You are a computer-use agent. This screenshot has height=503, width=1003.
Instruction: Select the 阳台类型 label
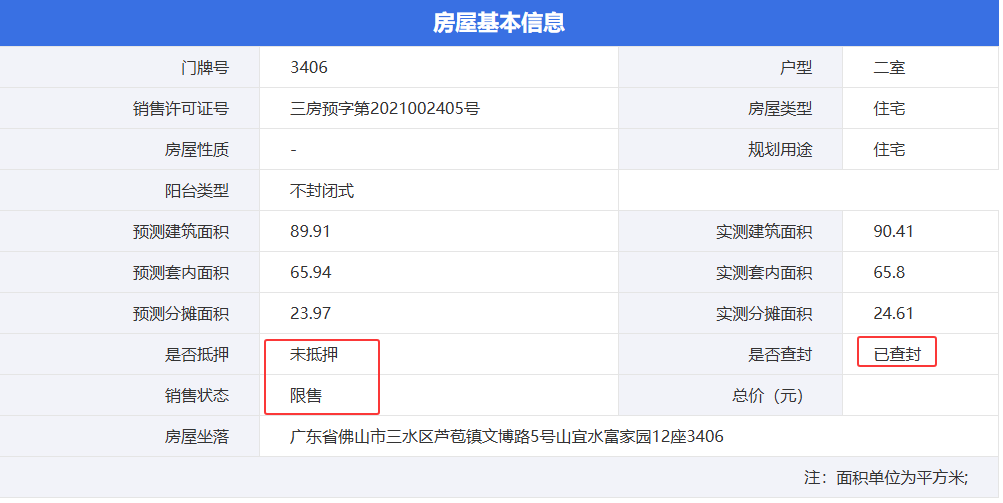pyautogui.click(x=196, y=190)
